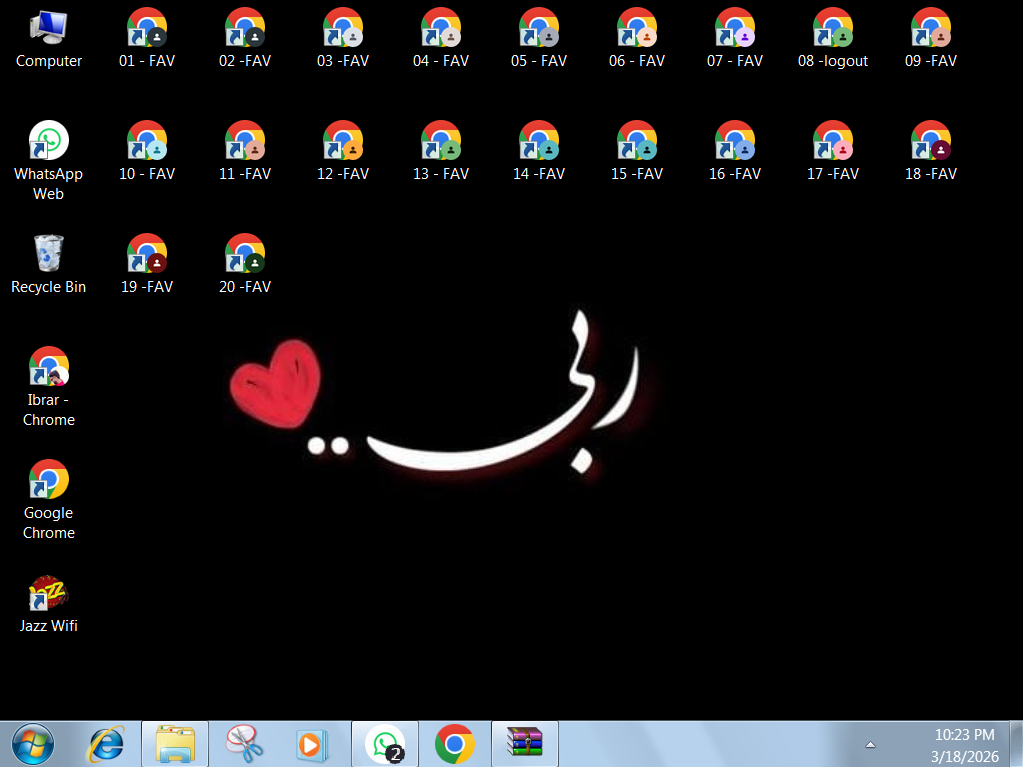Select the 06 - FAV Chrome shortcut
Screen dimensions: 1023x767
point(637,39)
